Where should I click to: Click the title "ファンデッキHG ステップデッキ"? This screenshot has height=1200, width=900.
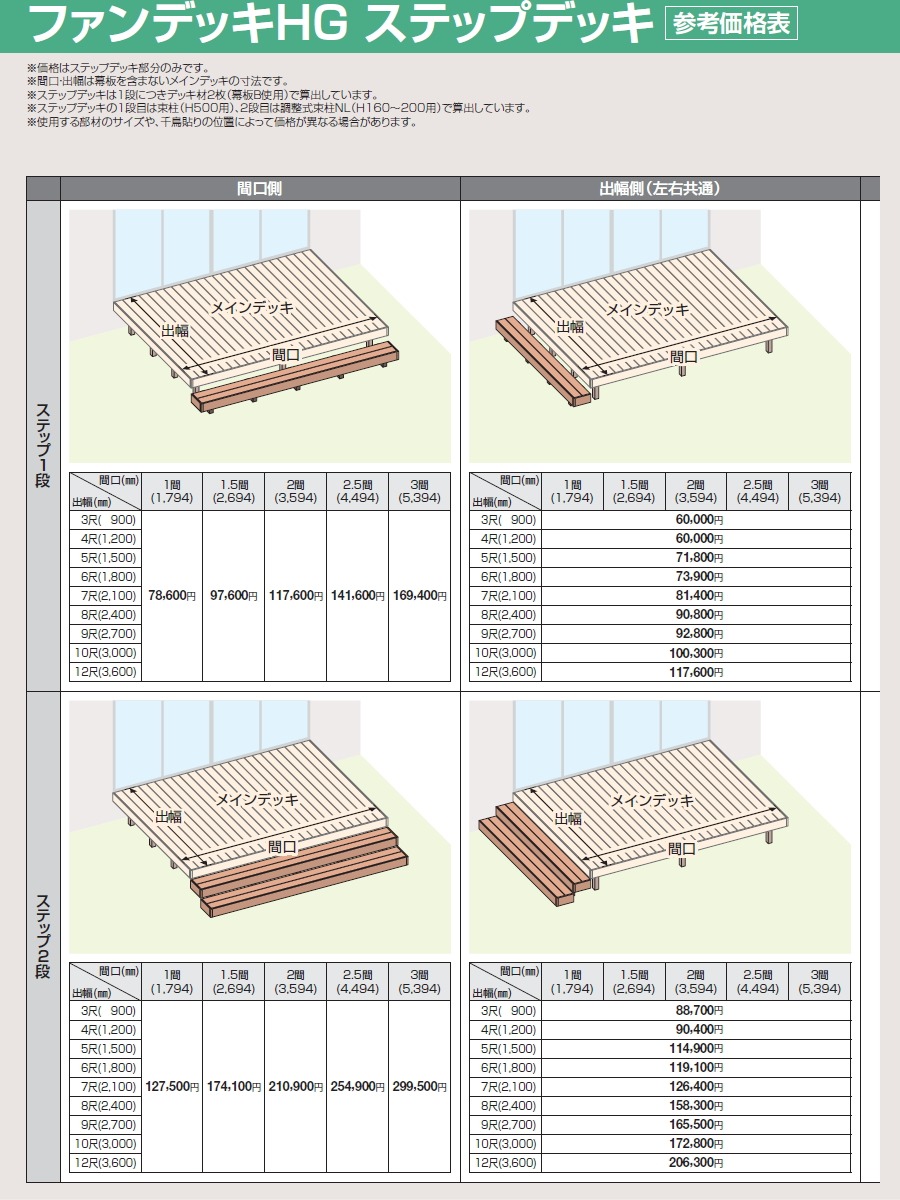[x=341, y=24]
